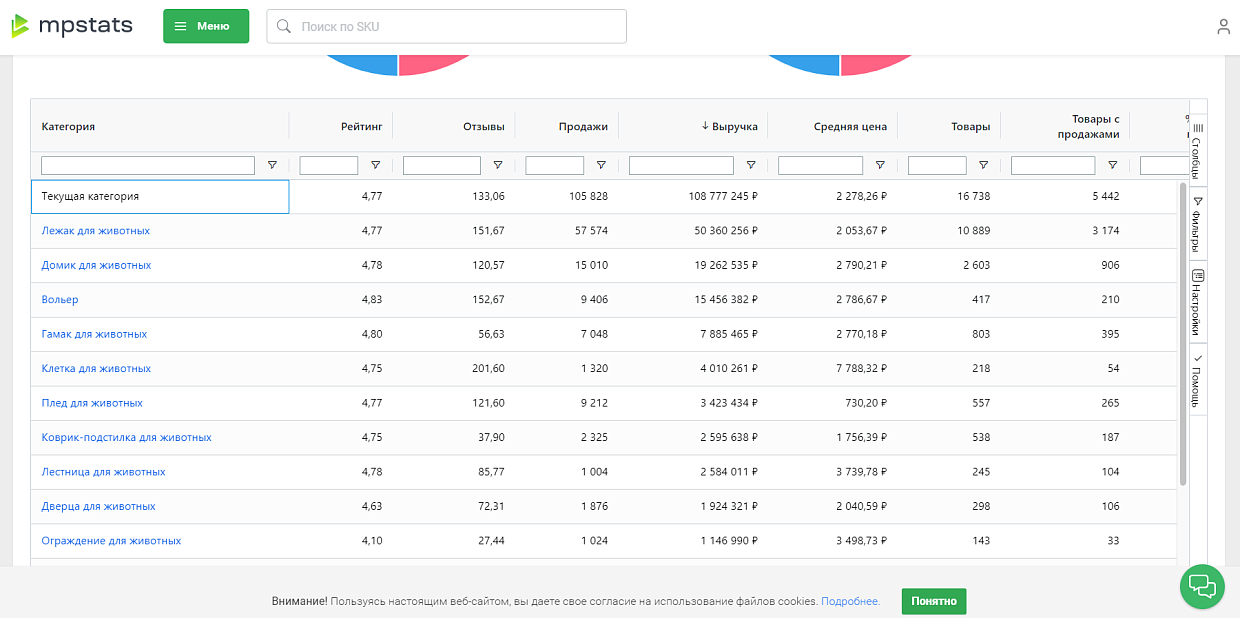Open the Фильтры side panel tab

tap(1197, 226)
